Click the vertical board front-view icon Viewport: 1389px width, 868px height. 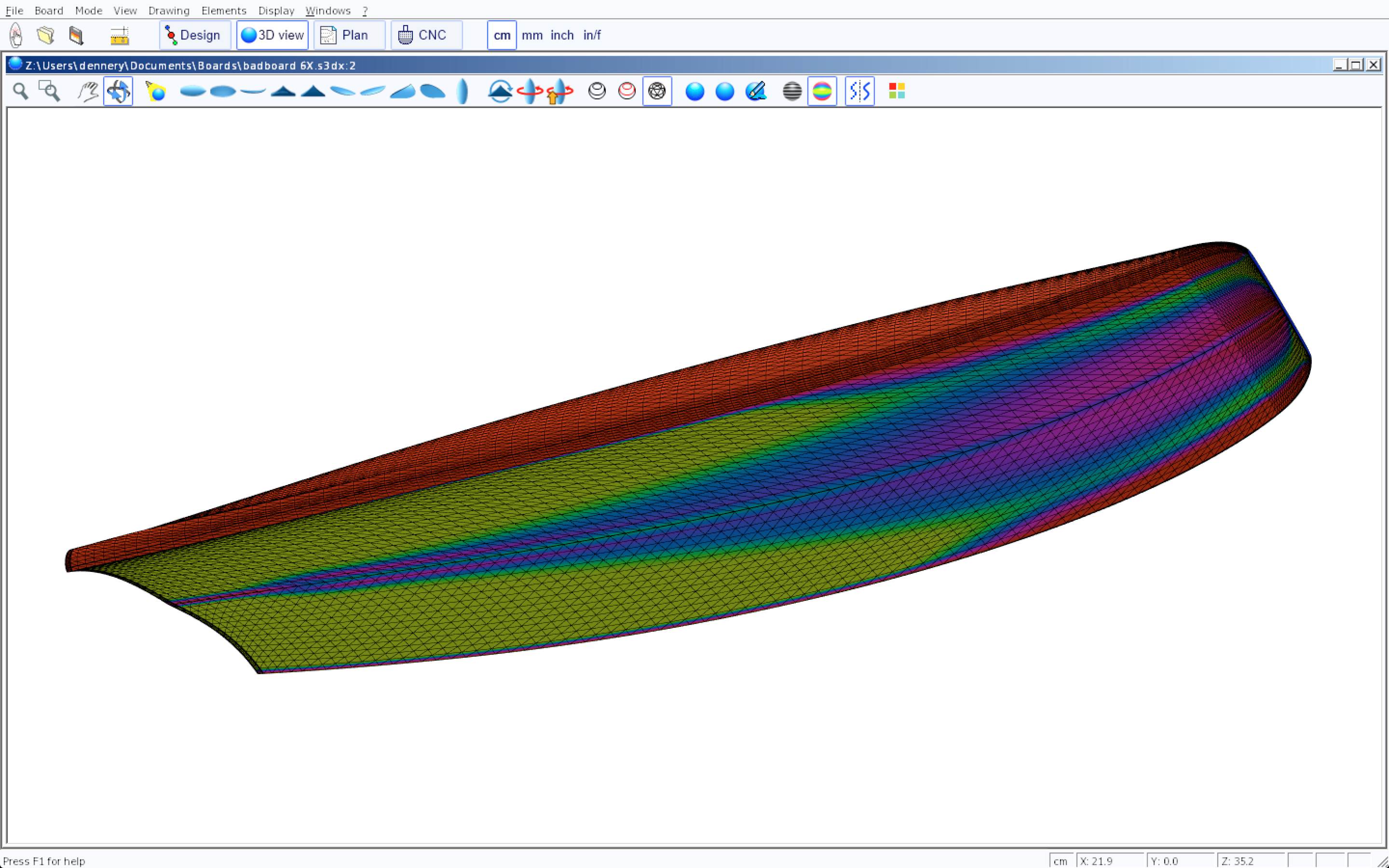[x=463, y=91]
